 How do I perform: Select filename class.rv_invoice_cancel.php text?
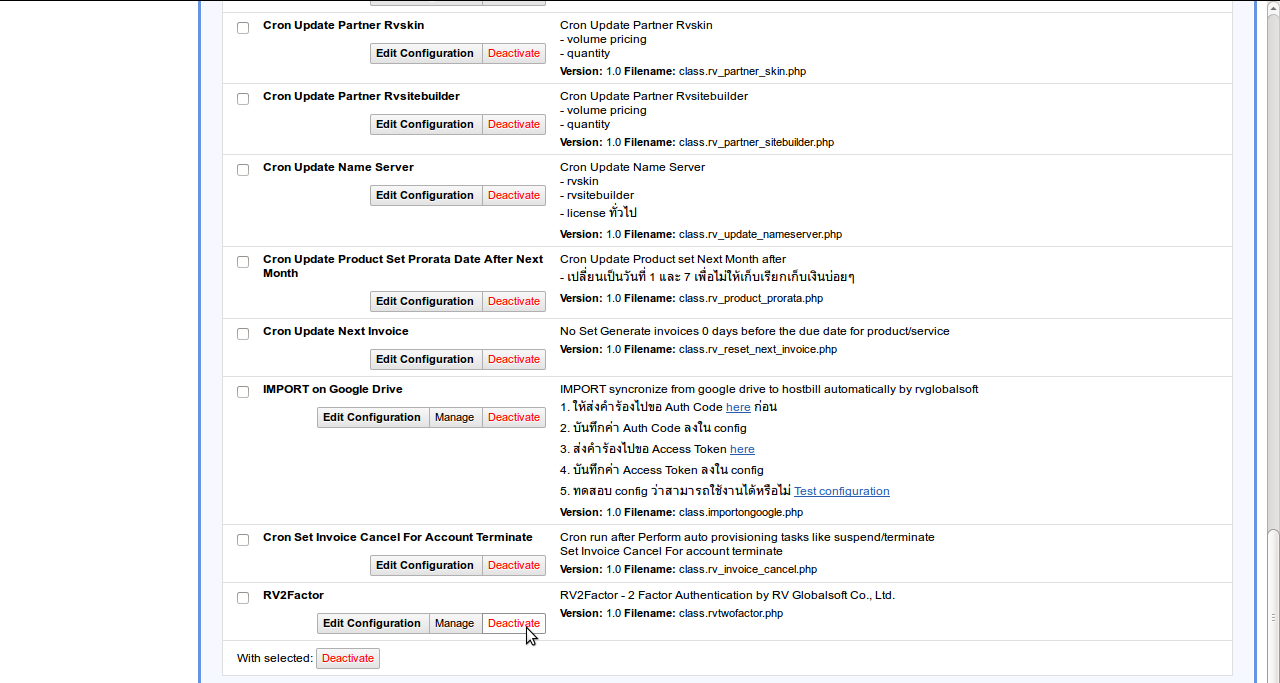tap(748, 570)
